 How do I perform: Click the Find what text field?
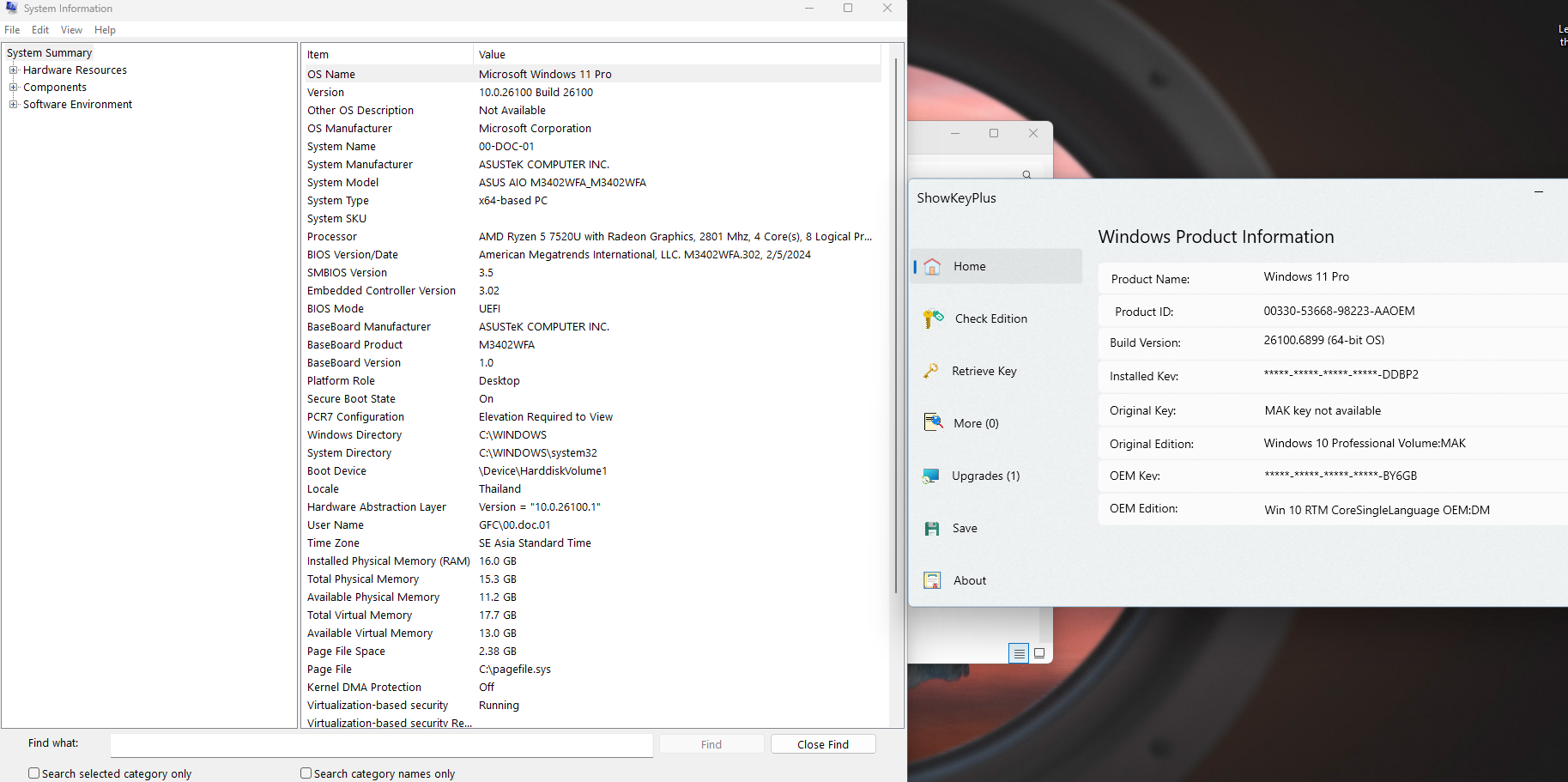coord(381,745)
